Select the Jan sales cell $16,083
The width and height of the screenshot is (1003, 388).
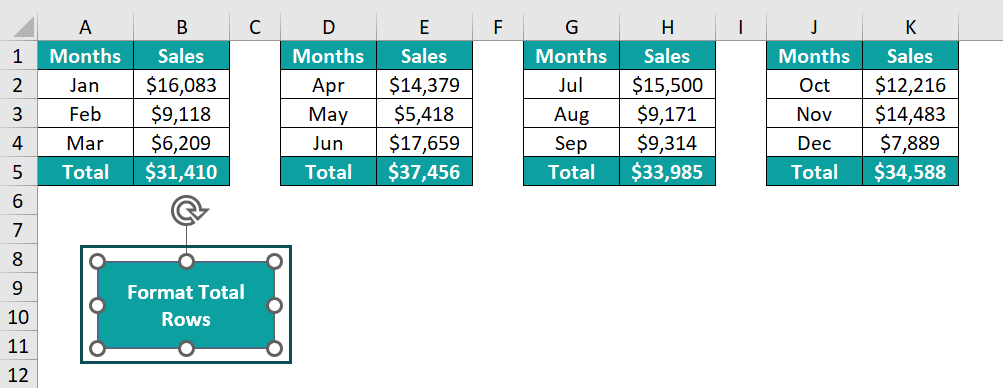tap(182, 85)
